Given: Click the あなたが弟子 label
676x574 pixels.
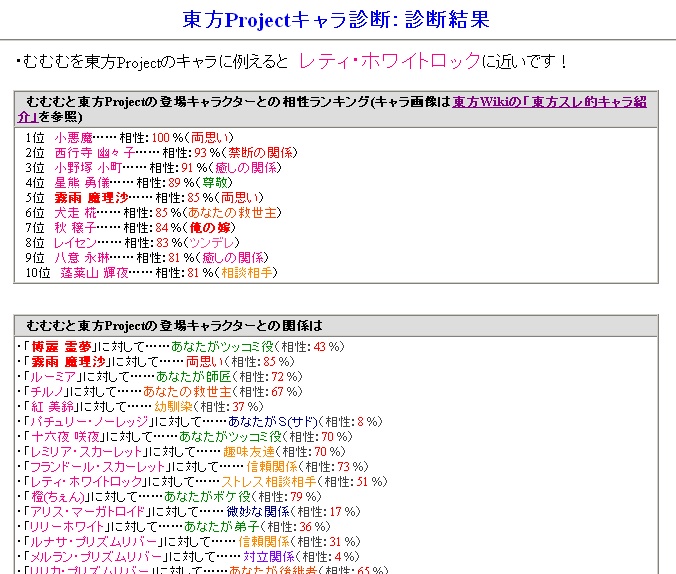Looking at the screenshot, I should [x=222, y=527].
